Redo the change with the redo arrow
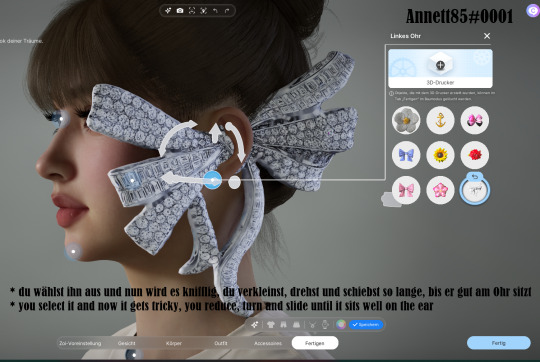This screenshot has width=540, height=362. point(227,11)
